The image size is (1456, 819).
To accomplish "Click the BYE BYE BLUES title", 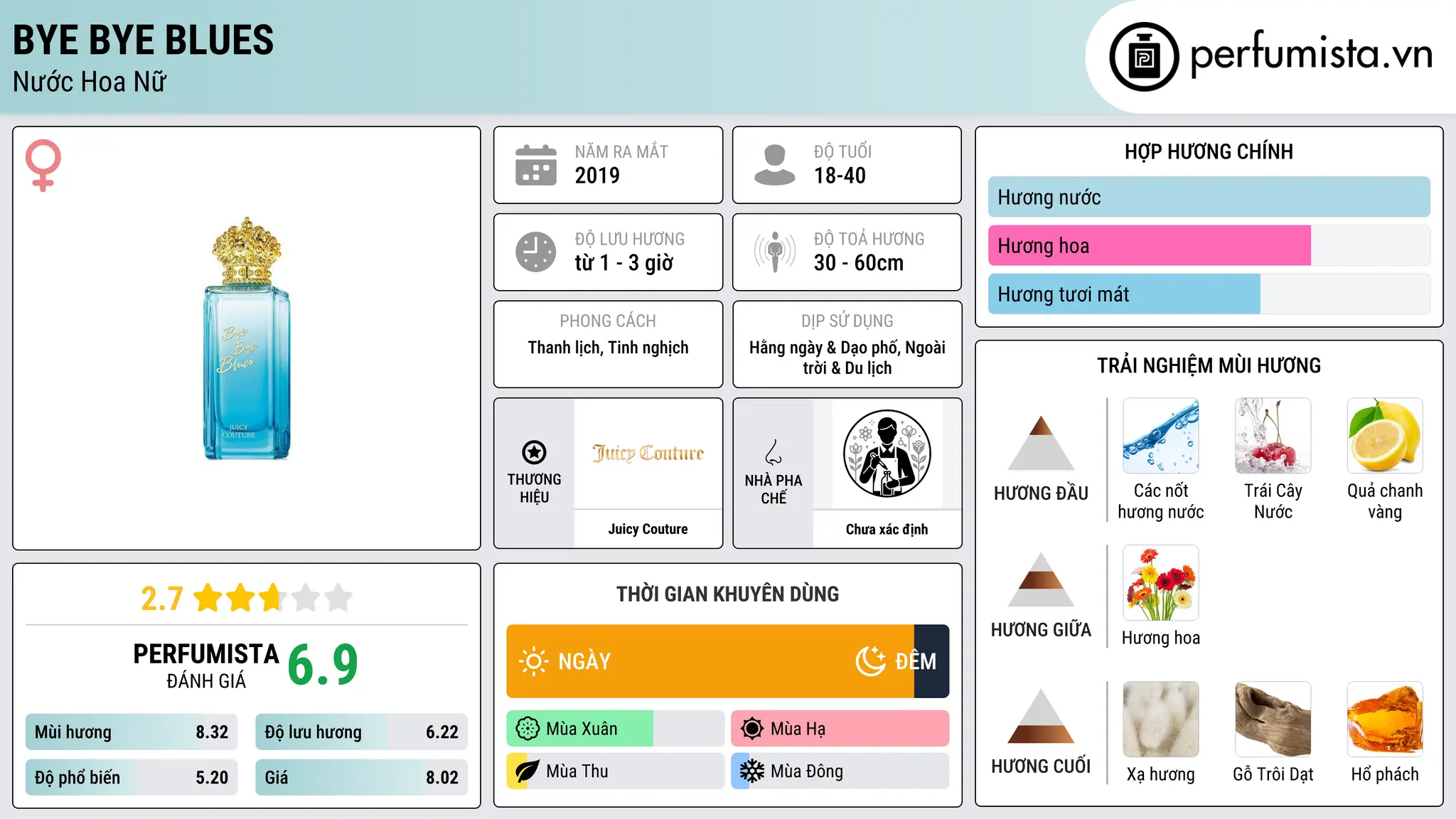I will click(x=143, y=40).
